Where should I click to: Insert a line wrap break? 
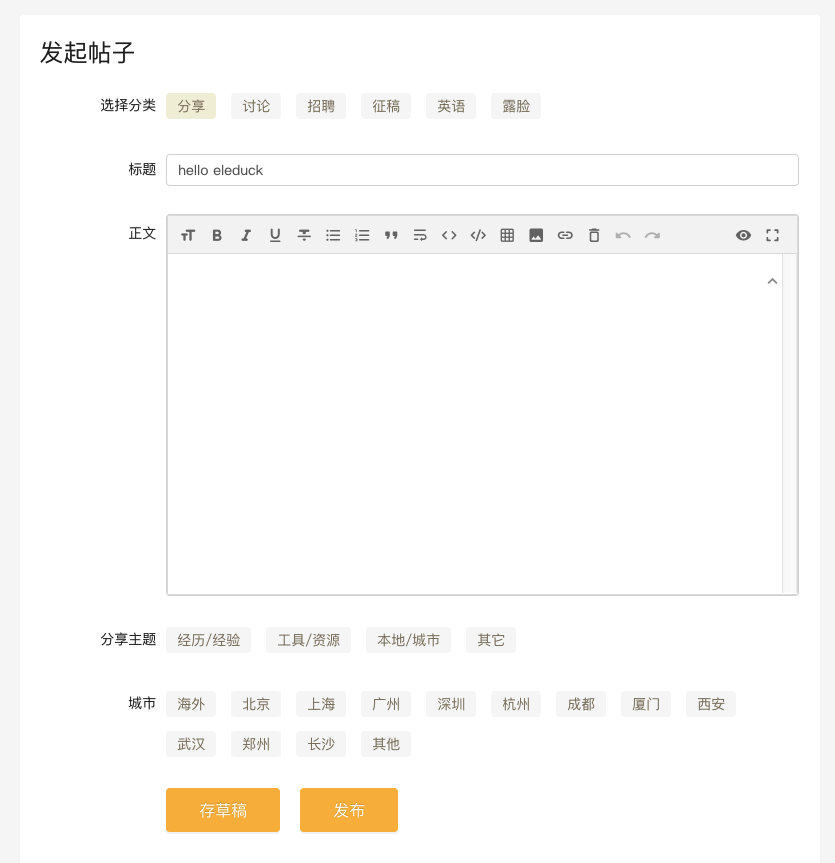click(420, 236)
